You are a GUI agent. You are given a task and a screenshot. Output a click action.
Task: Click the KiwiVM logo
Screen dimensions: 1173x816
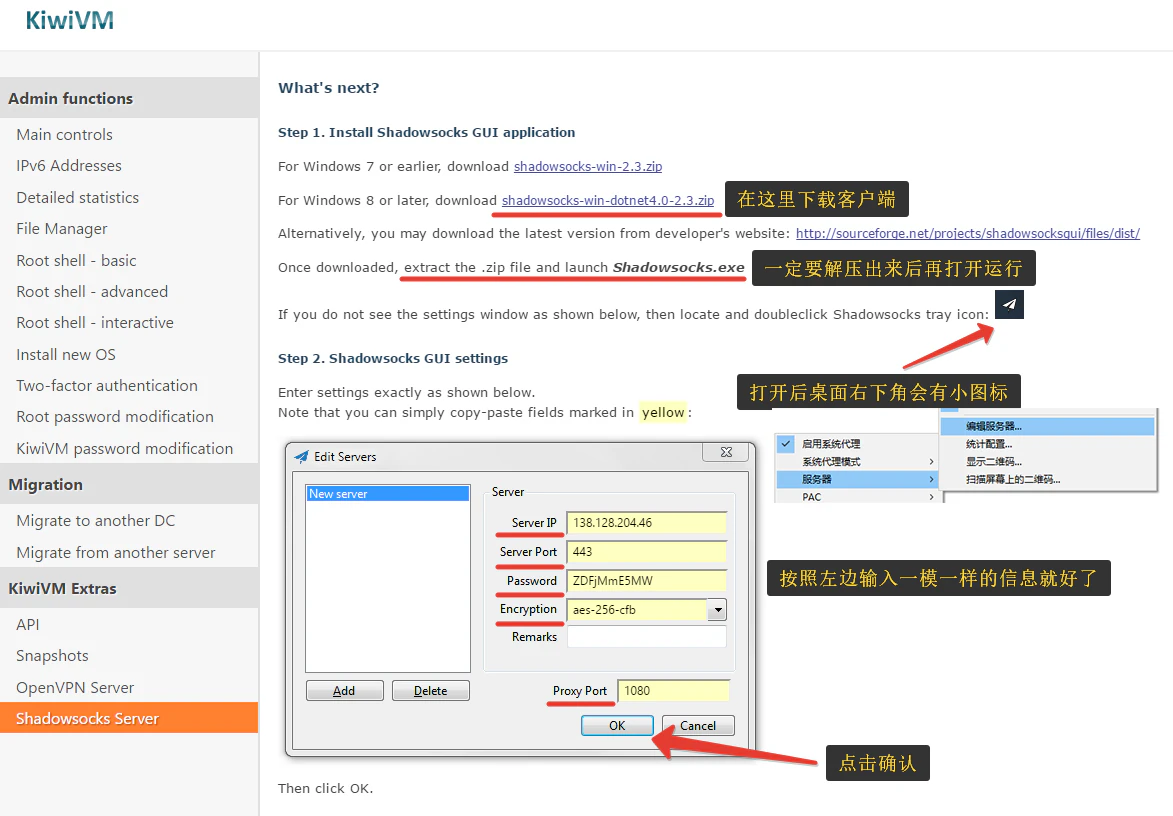pos(70,20)
